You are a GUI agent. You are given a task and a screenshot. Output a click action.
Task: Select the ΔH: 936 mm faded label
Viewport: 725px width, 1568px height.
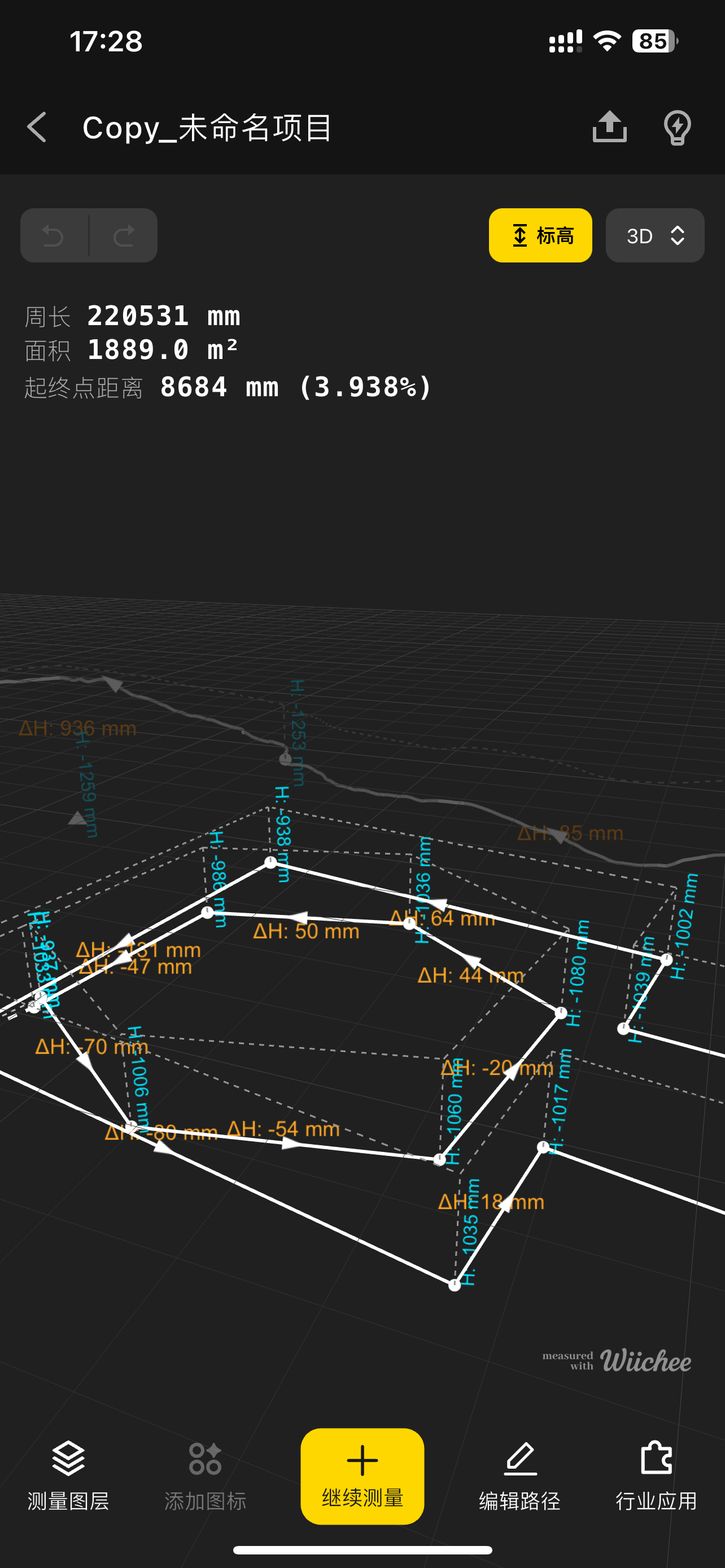[x=77, y=728]
